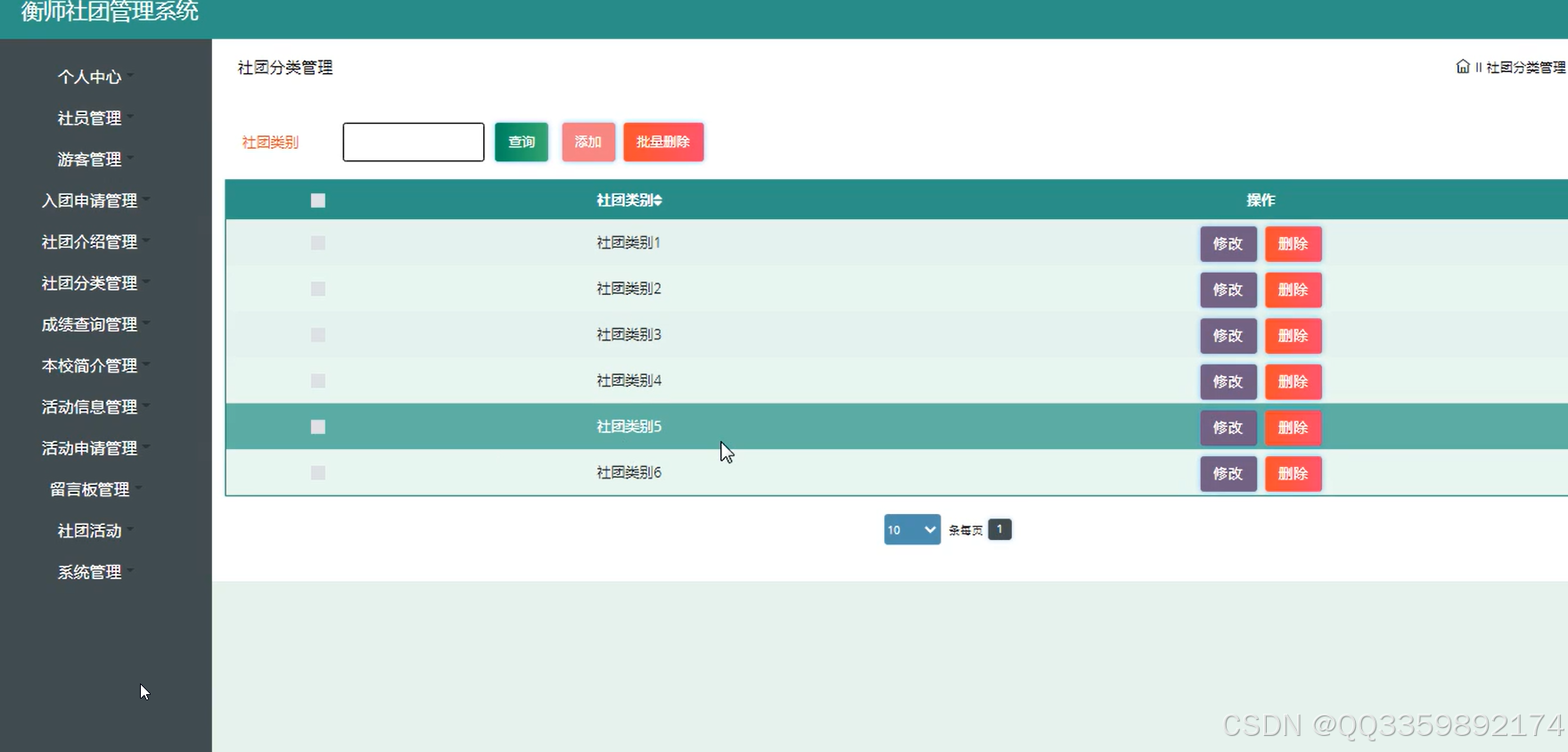The height and width of the screenshot is (752, 1568).
Task: Select the 社团类别2 cell text
Action: (628, 289)
